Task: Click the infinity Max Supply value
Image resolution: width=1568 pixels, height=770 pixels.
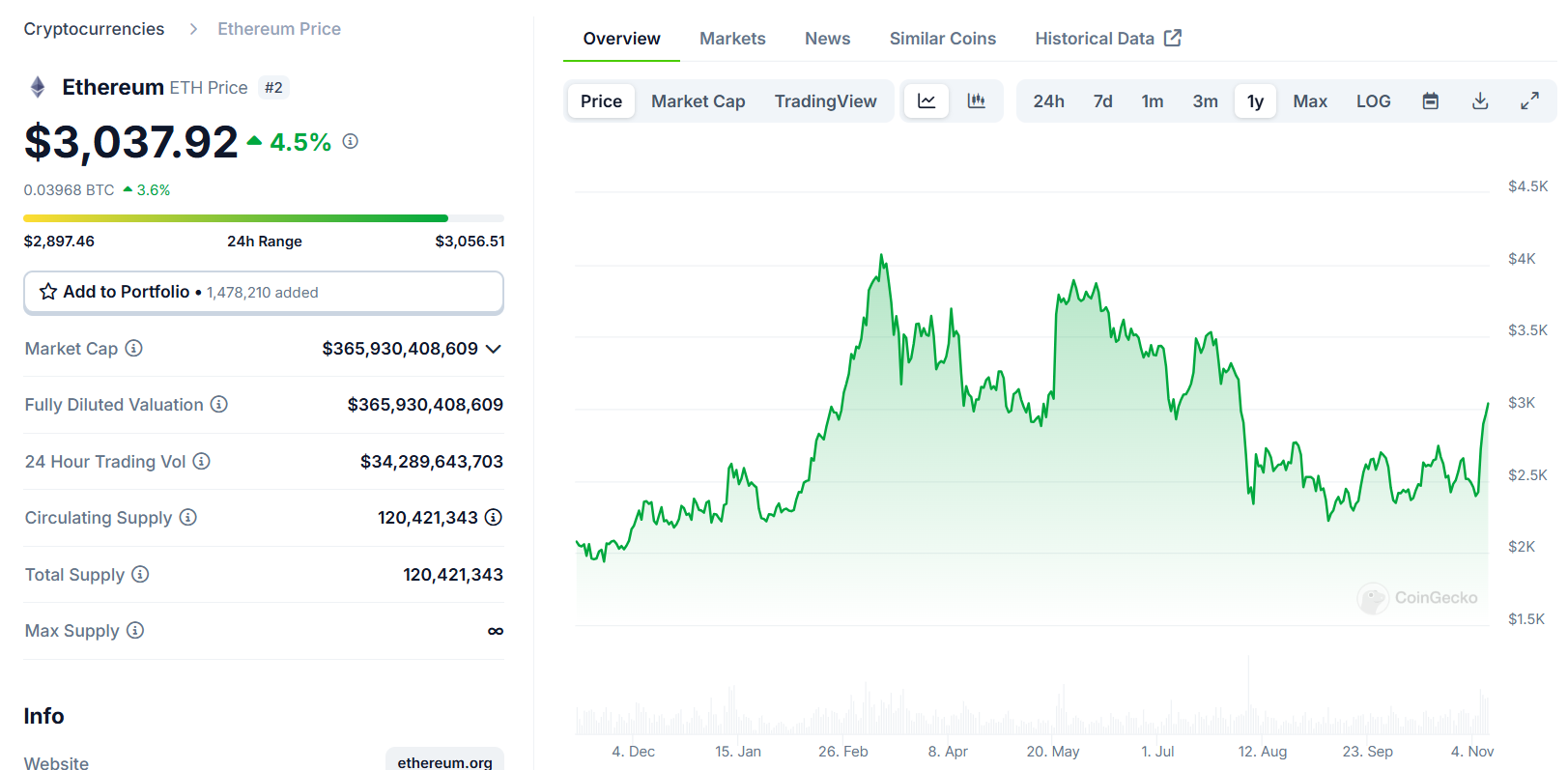Action: (x=496, y=631)
